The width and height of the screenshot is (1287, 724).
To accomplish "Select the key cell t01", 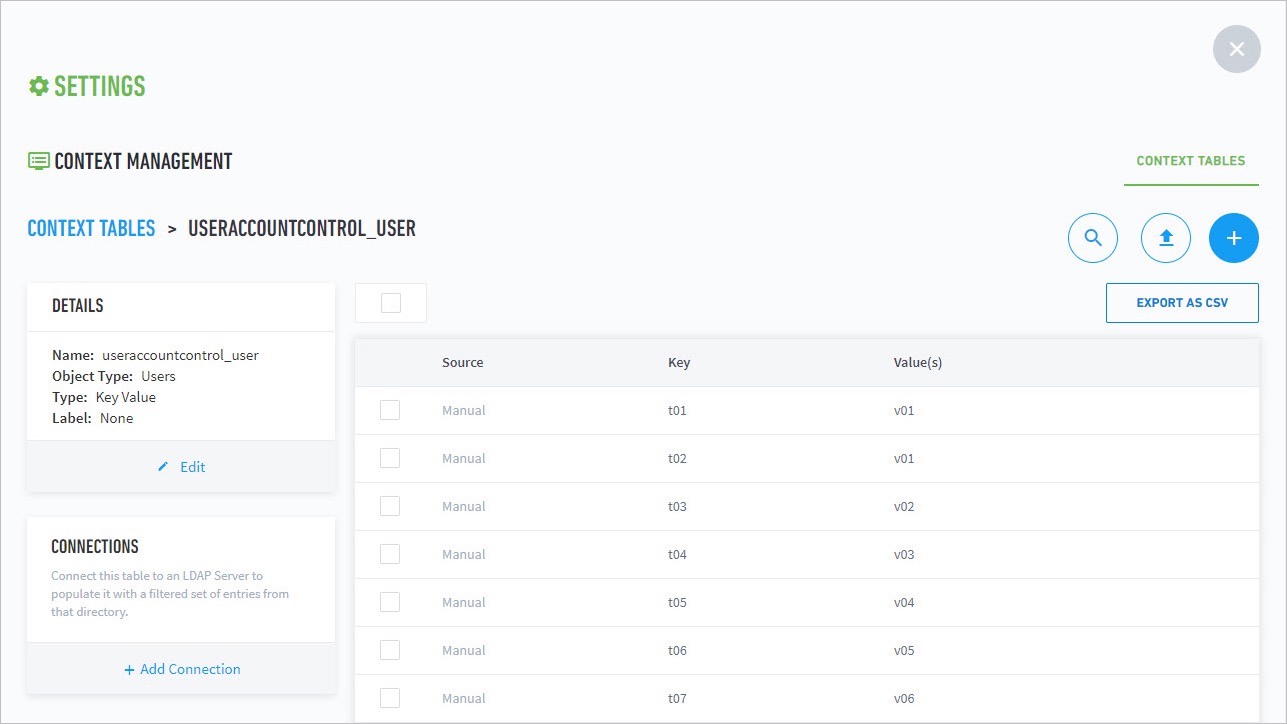I will (677, 410).
